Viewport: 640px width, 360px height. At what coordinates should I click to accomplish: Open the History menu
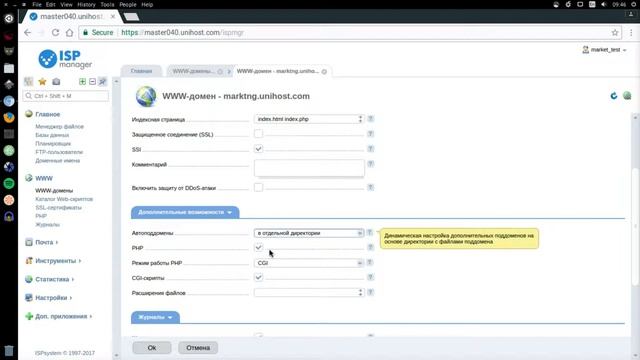[x=86, y=4]
